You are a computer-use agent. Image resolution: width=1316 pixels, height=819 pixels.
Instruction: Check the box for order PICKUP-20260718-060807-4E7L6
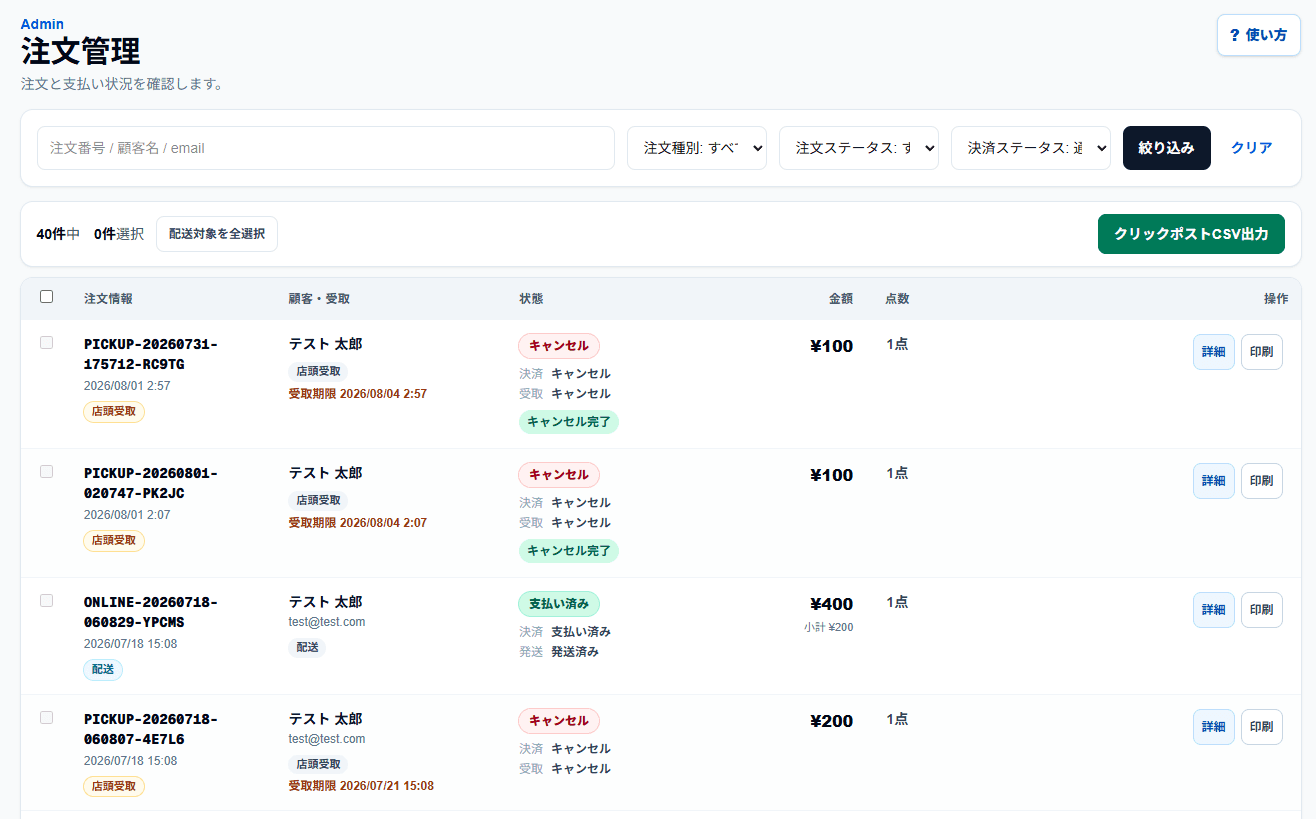(x=46, y=717)
